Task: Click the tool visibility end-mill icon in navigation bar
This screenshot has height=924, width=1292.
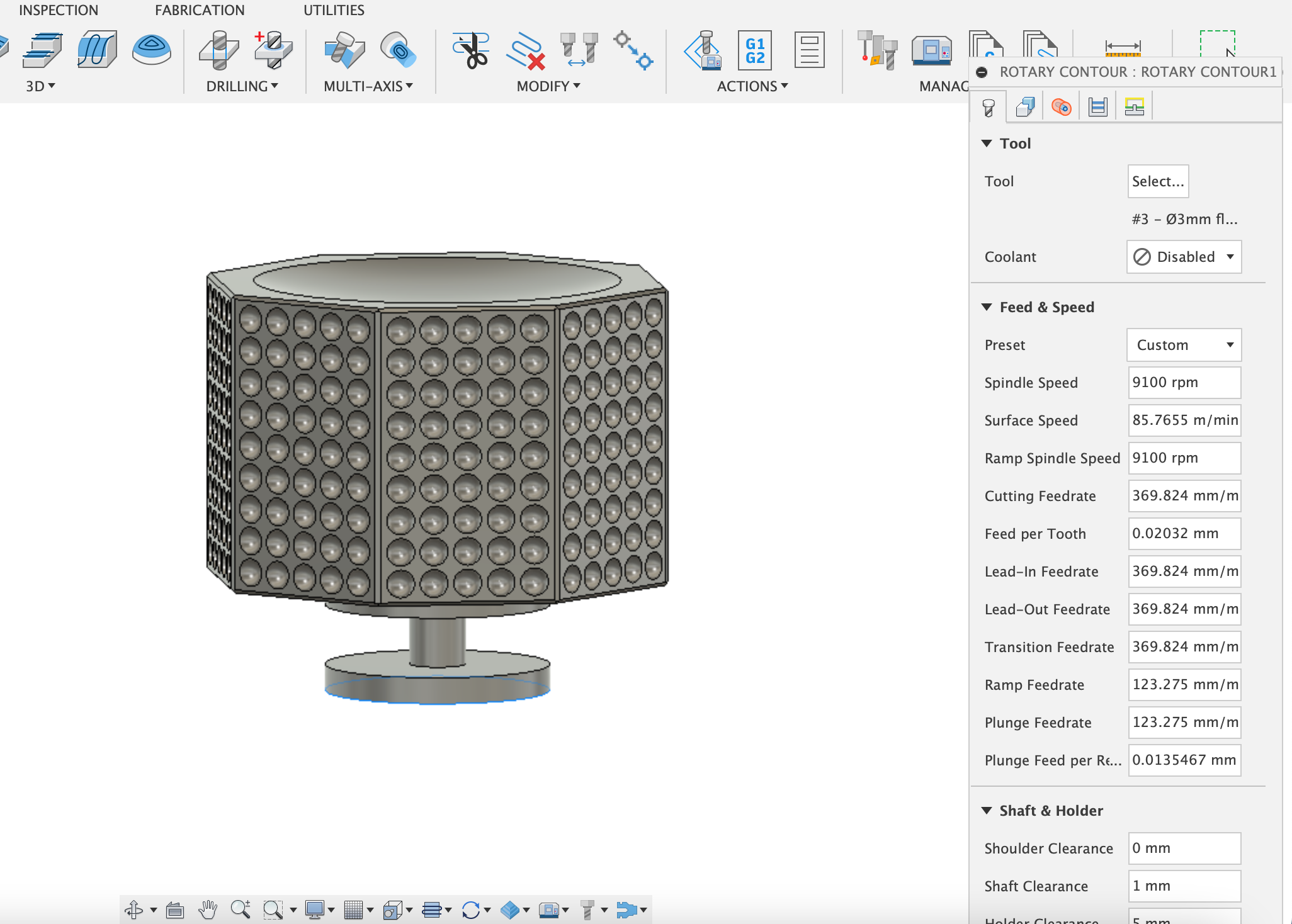Action: (x=587, y=910)
